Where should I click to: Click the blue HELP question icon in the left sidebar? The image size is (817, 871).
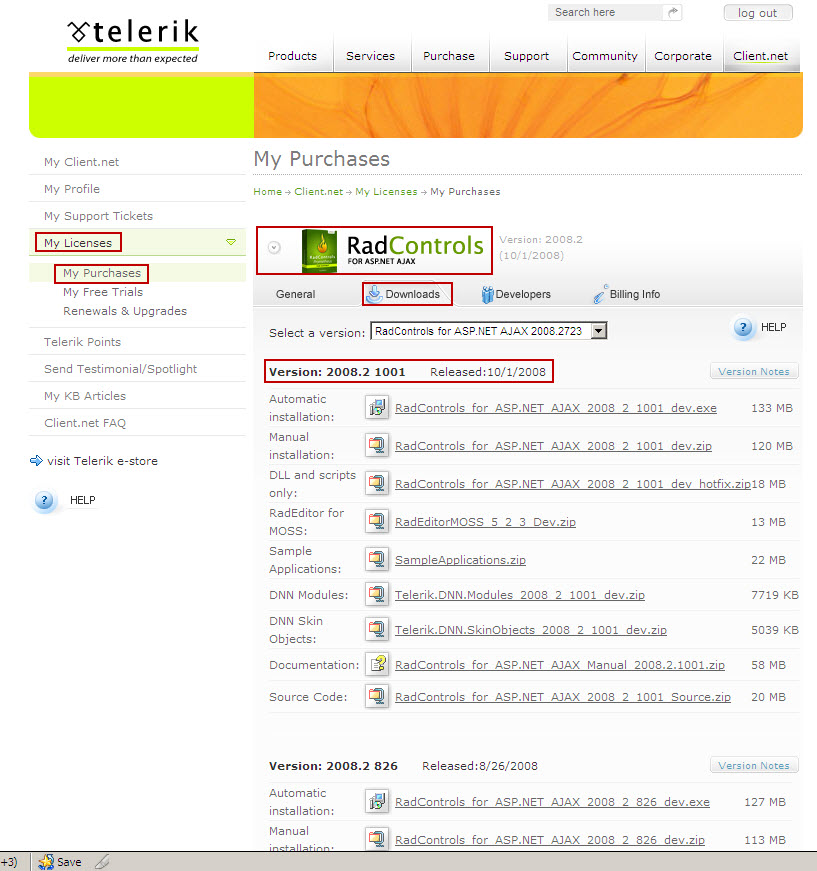pos(44,500)
